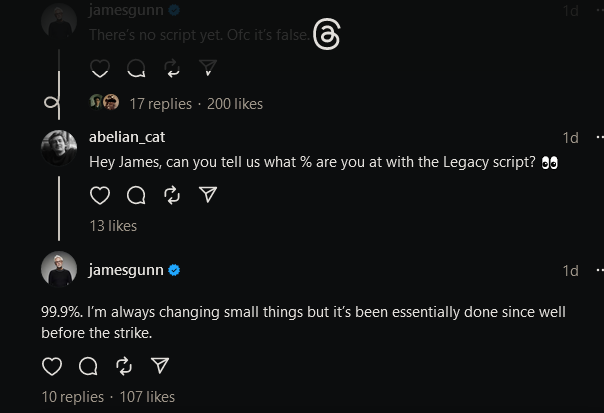Open more options for abelian_cat's post
604x413 pixels.
pos(599,137)
